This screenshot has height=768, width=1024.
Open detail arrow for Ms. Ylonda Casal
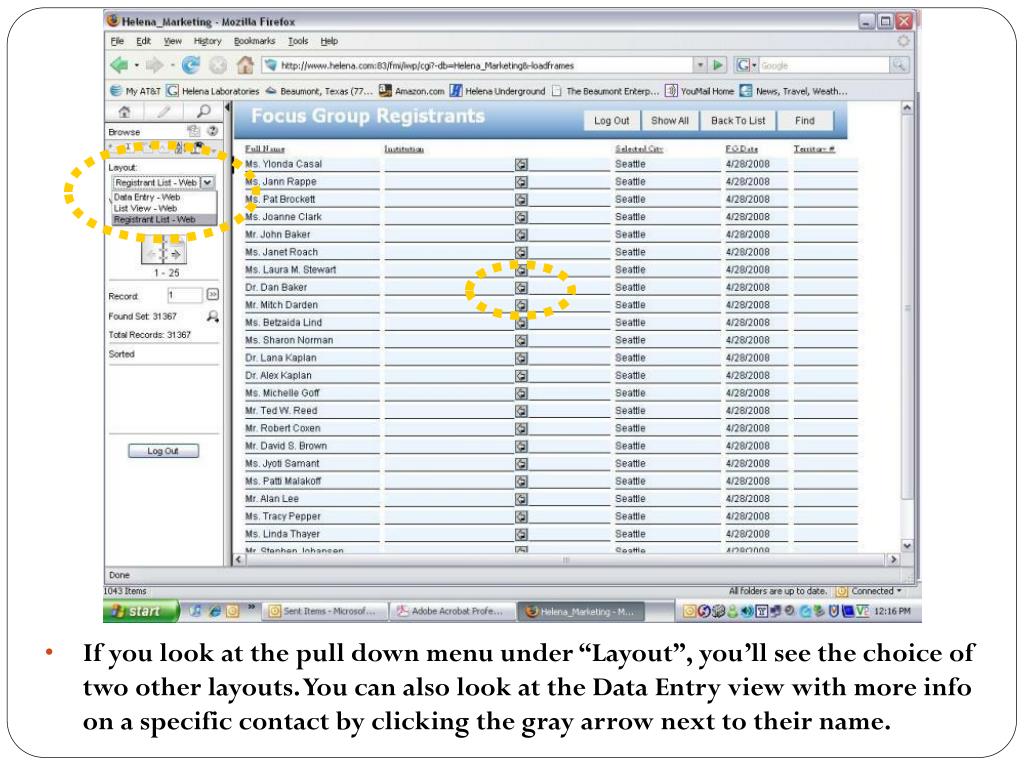click(521, 165)
